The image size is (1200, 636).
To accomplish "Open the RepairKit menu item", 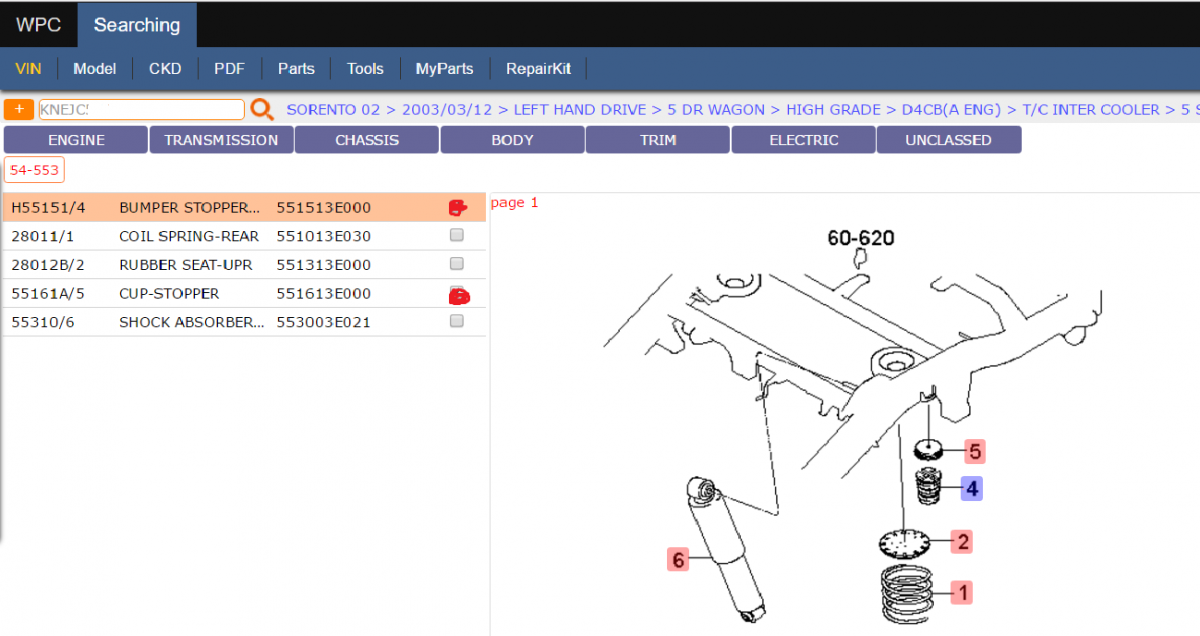I will click(538, 69).
